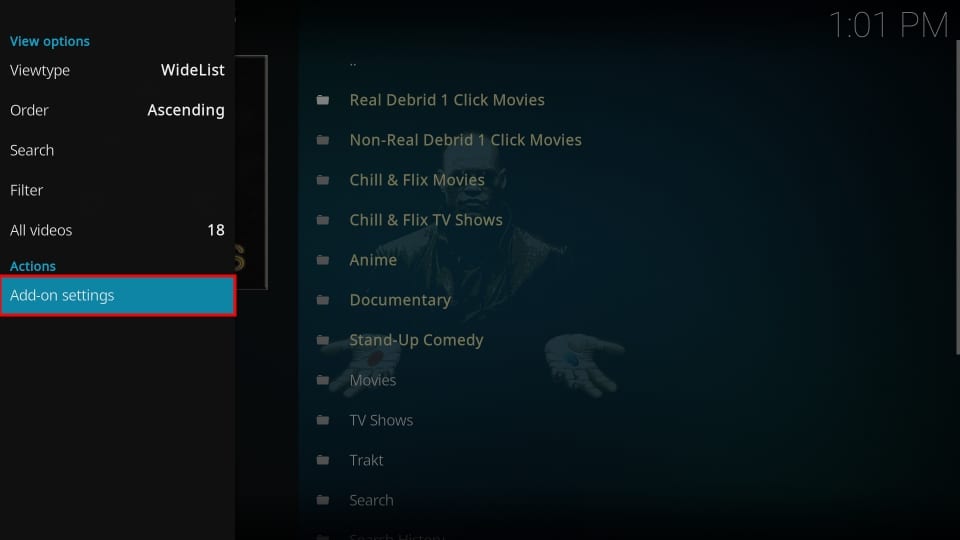Click folder icon beside Real Debrid 1 Click Movies

pyautogui.click(x=323, y=100)
